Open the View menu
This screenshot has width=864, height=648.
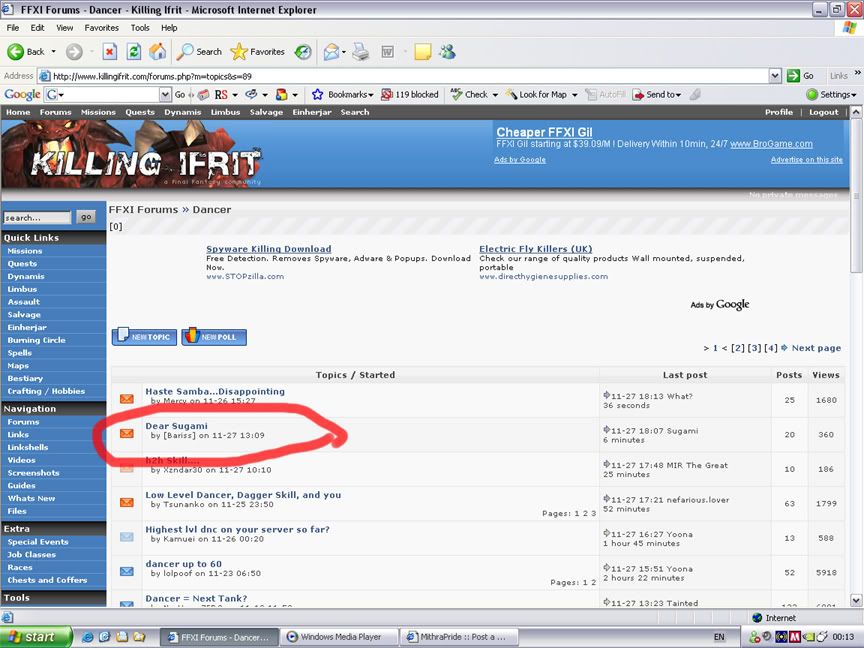tap(64, 28)
